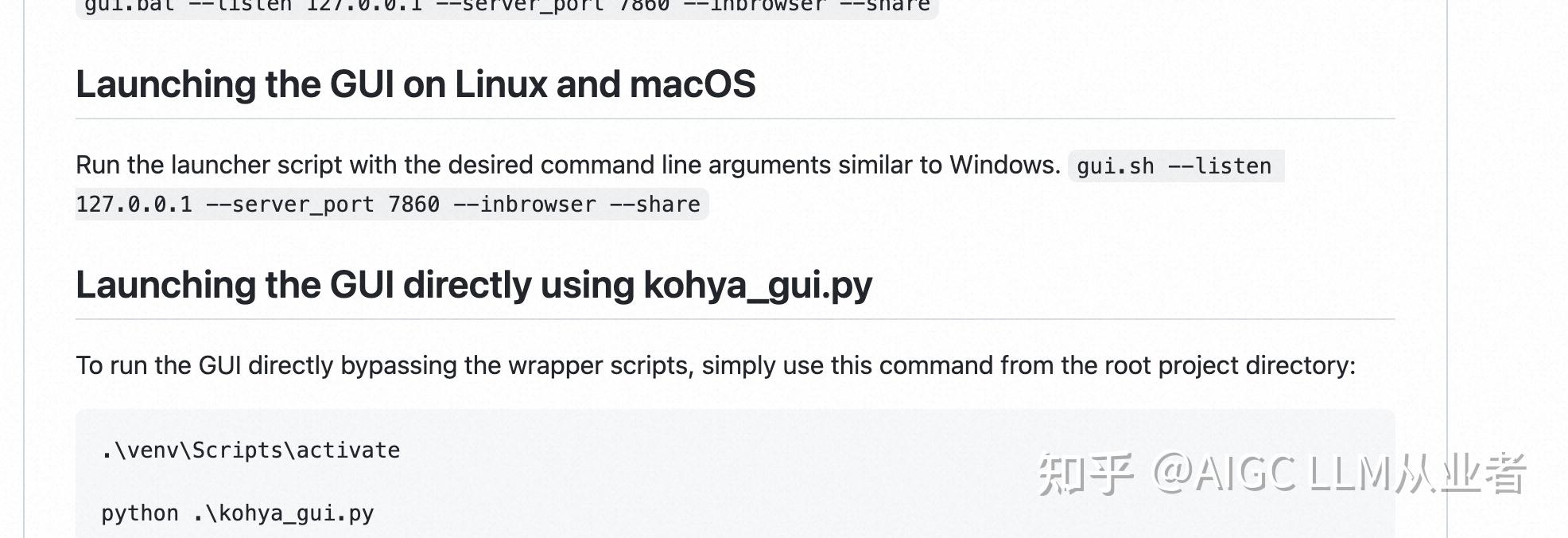
Task: Click '--inbrowser' flag in the gui.sh inline command
Action: pos(525,205)
